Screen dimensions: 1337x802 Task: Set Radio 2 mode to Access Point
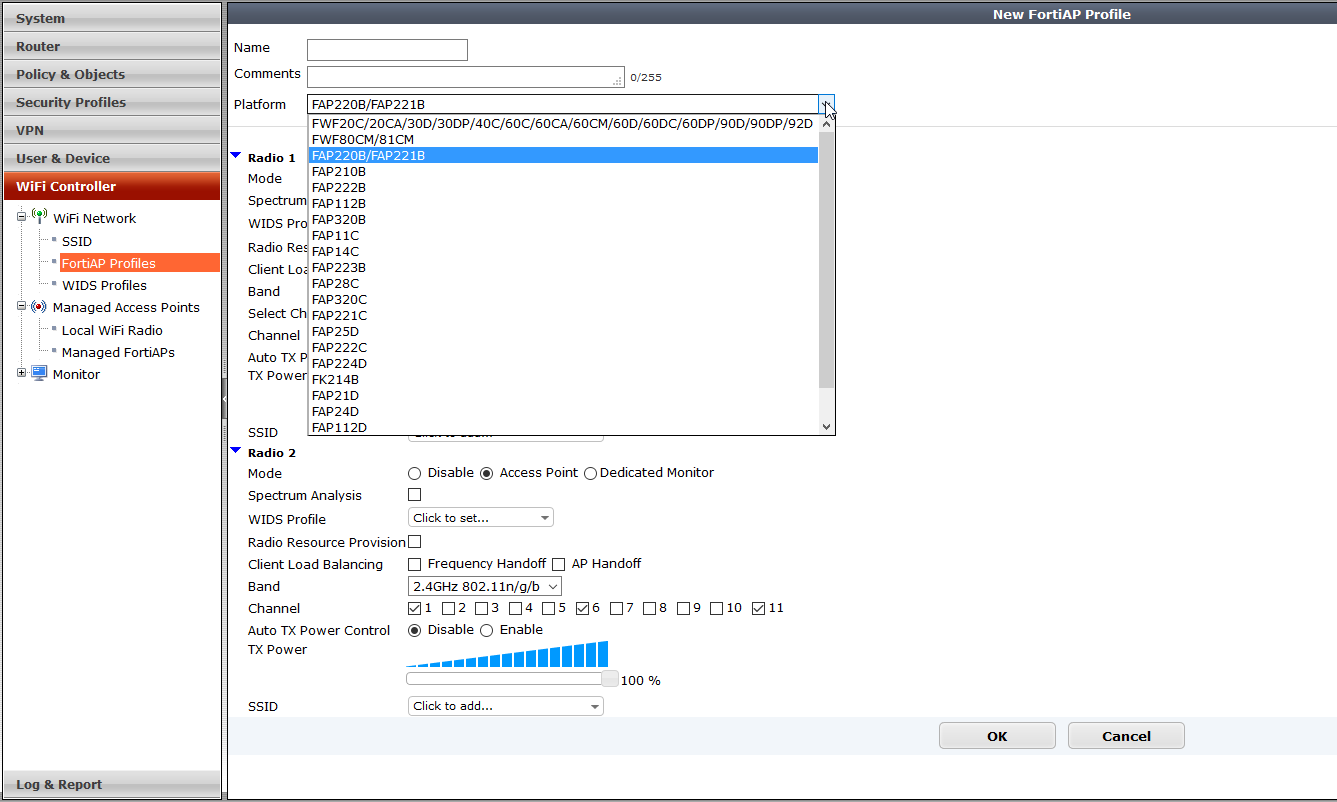pos(487,473)
